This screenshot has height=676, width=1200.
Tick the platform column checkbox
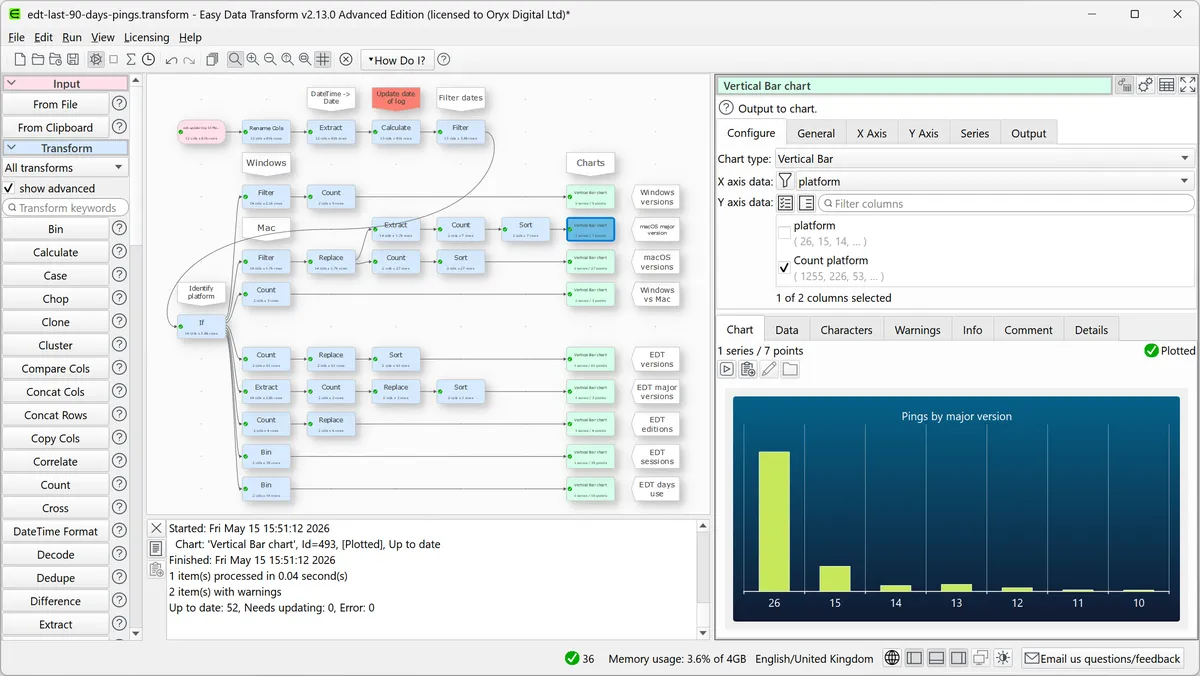tap(784, 233)
